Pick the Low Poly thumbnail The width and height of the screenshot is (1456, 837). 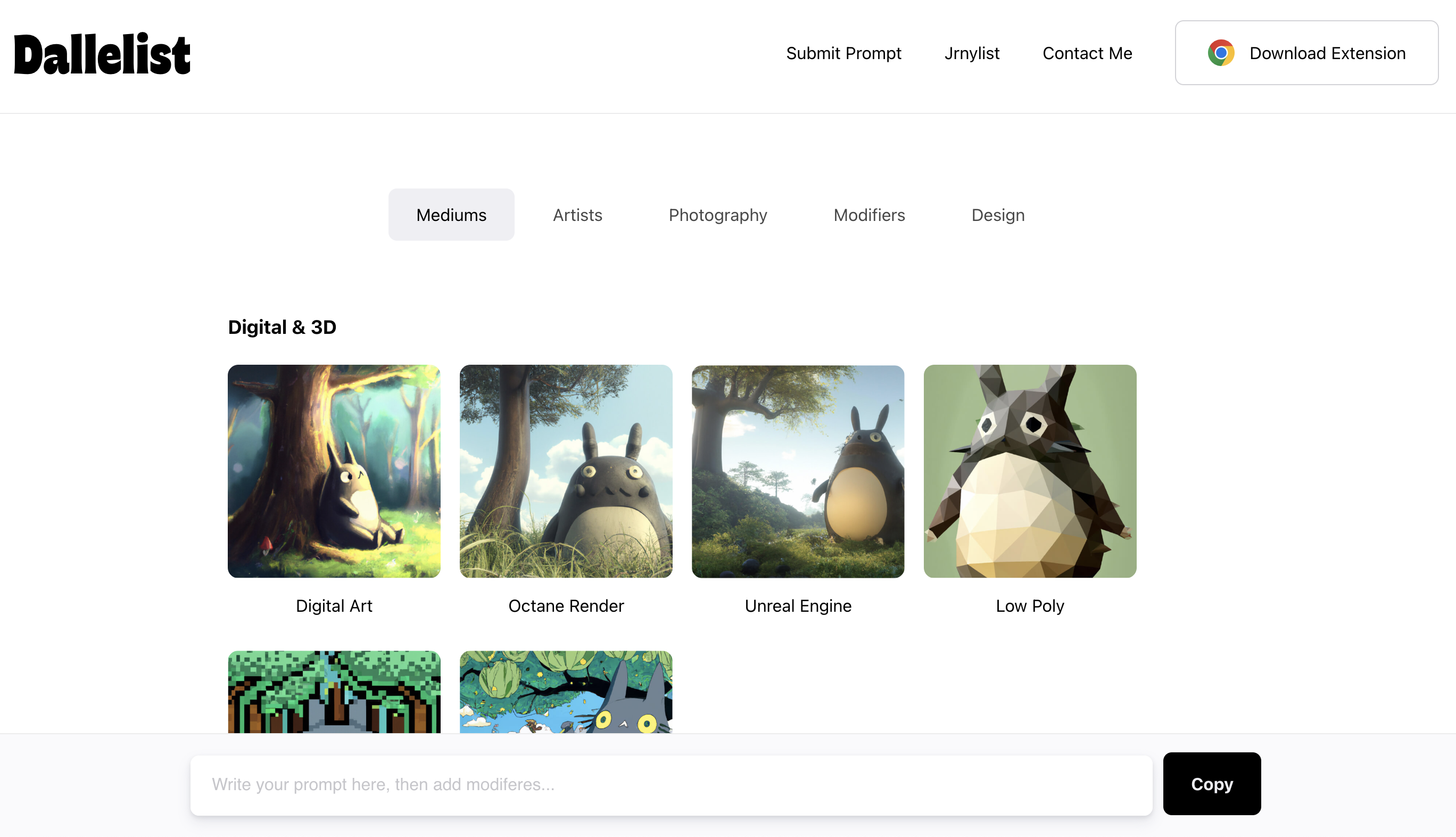[1030, 471]
